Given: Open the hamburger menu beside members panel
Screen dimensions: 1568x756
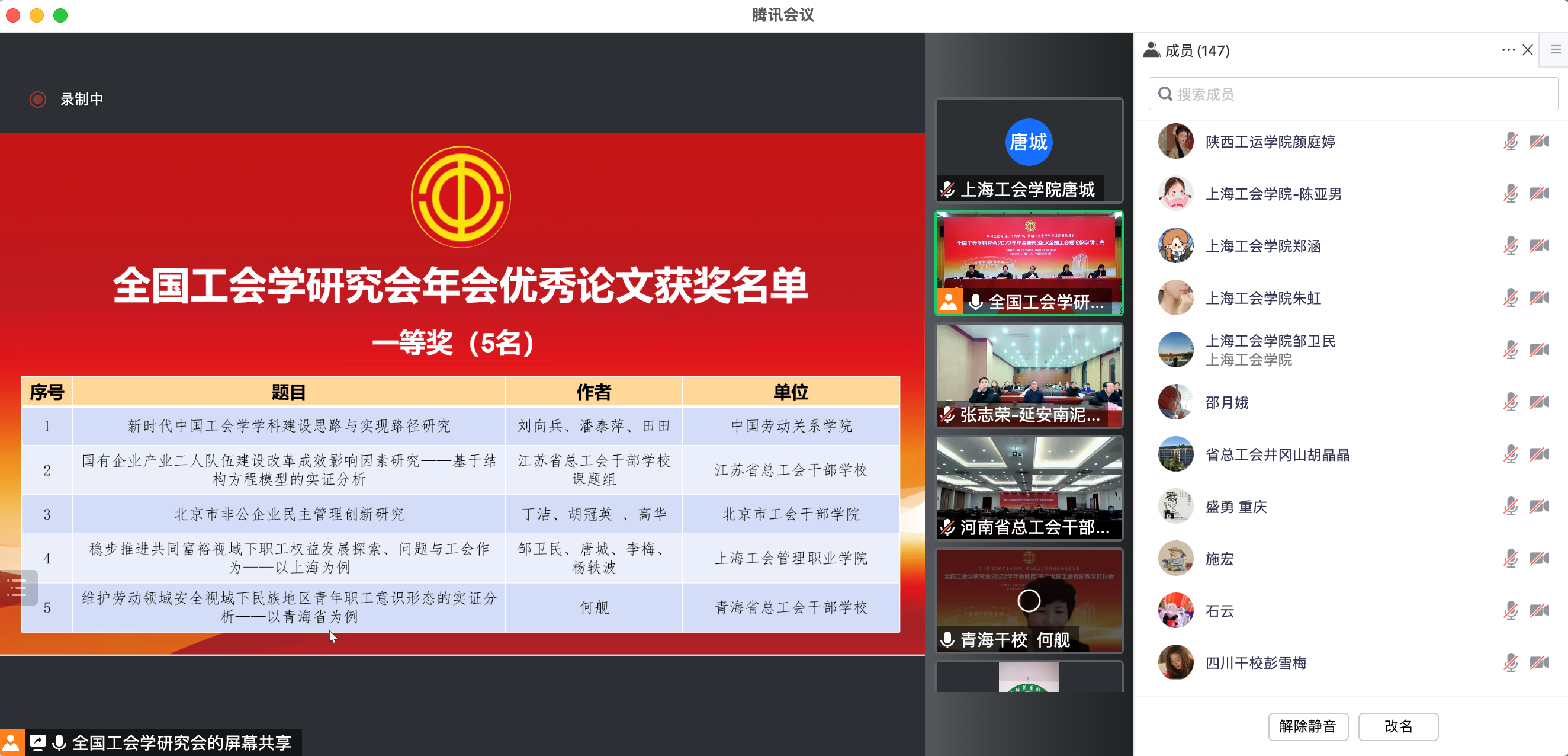Looking at the screenshot, I should tap(1555, 49).
